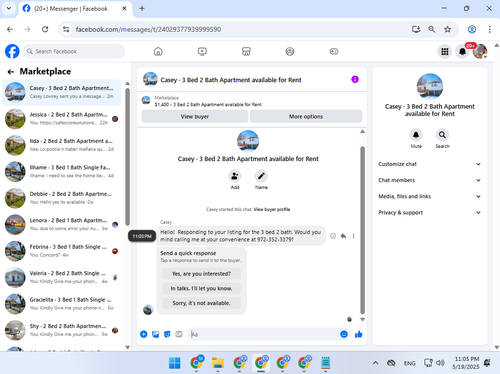Screen dimensions: 500x374
Task: Choose a sticker icon in composer
Action: point(167,334)
